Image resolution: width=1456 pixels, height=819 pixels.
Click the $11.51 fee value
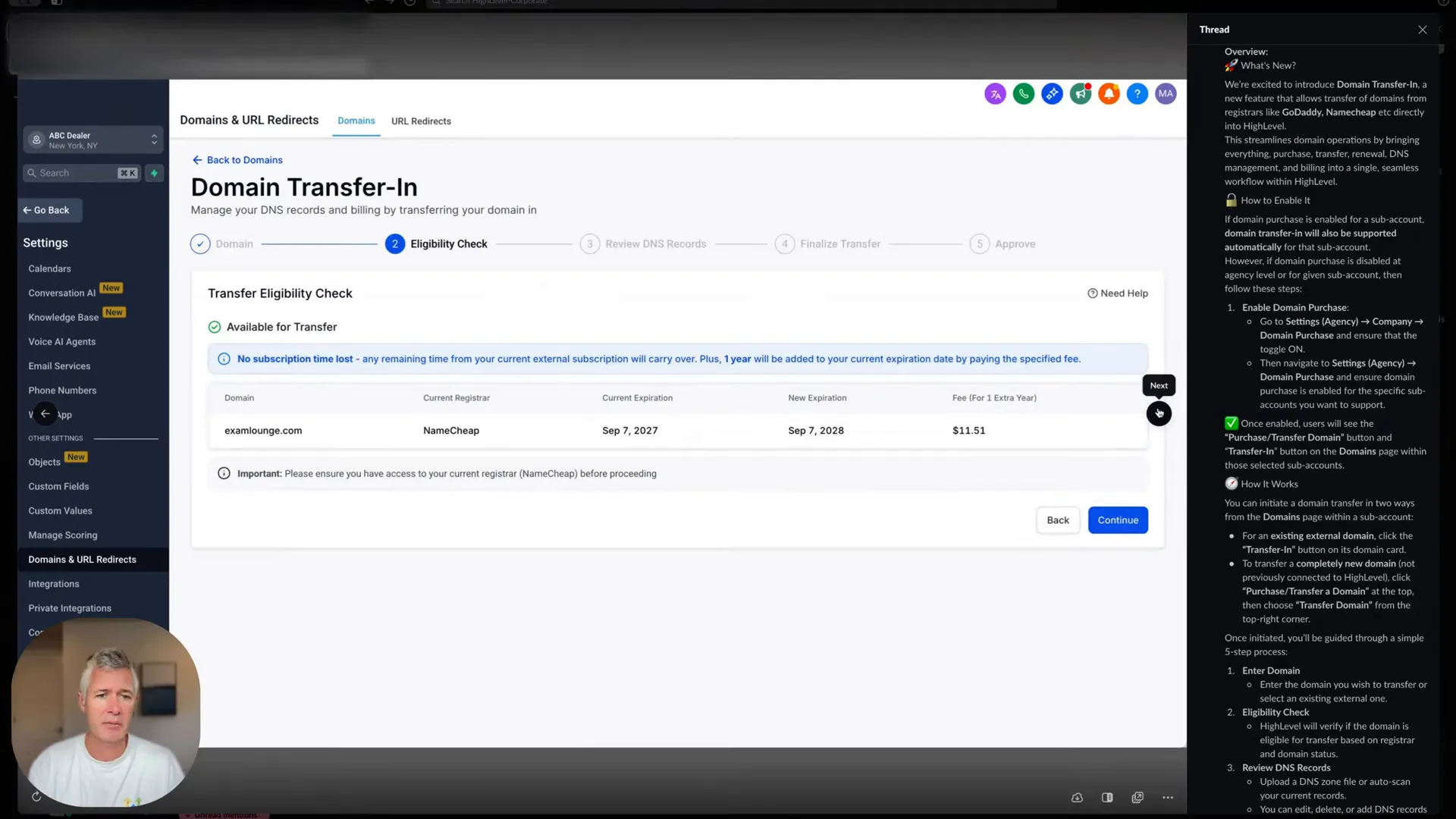click(968, 431)
